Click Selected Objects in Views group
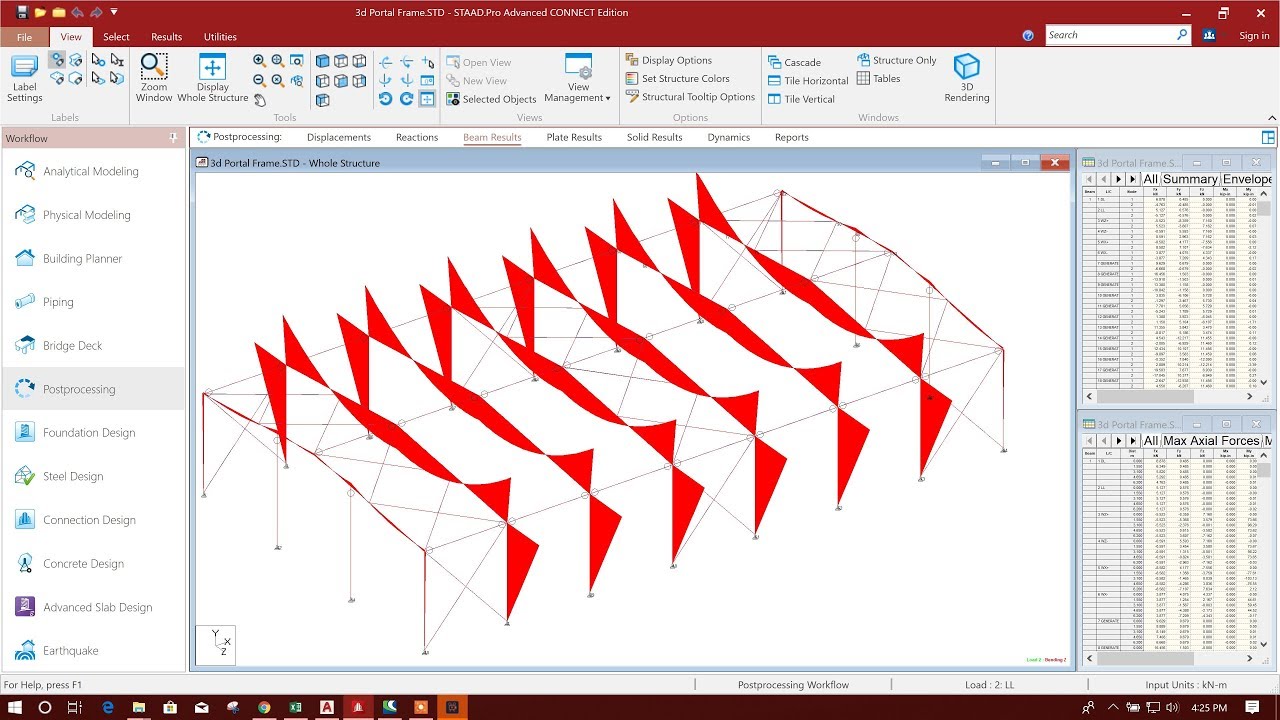This screenshot has width=1280, height=720. point(492,99)
